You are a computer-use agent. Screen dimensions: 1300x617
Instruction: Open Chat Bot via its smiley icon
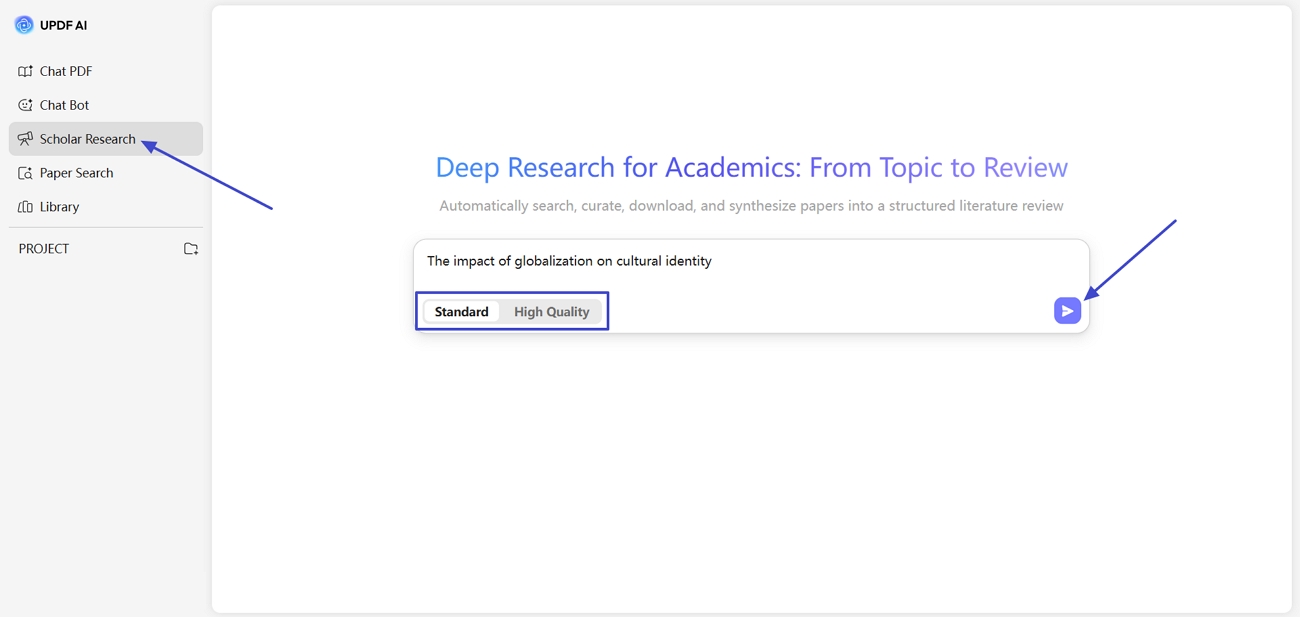(24, 104)
